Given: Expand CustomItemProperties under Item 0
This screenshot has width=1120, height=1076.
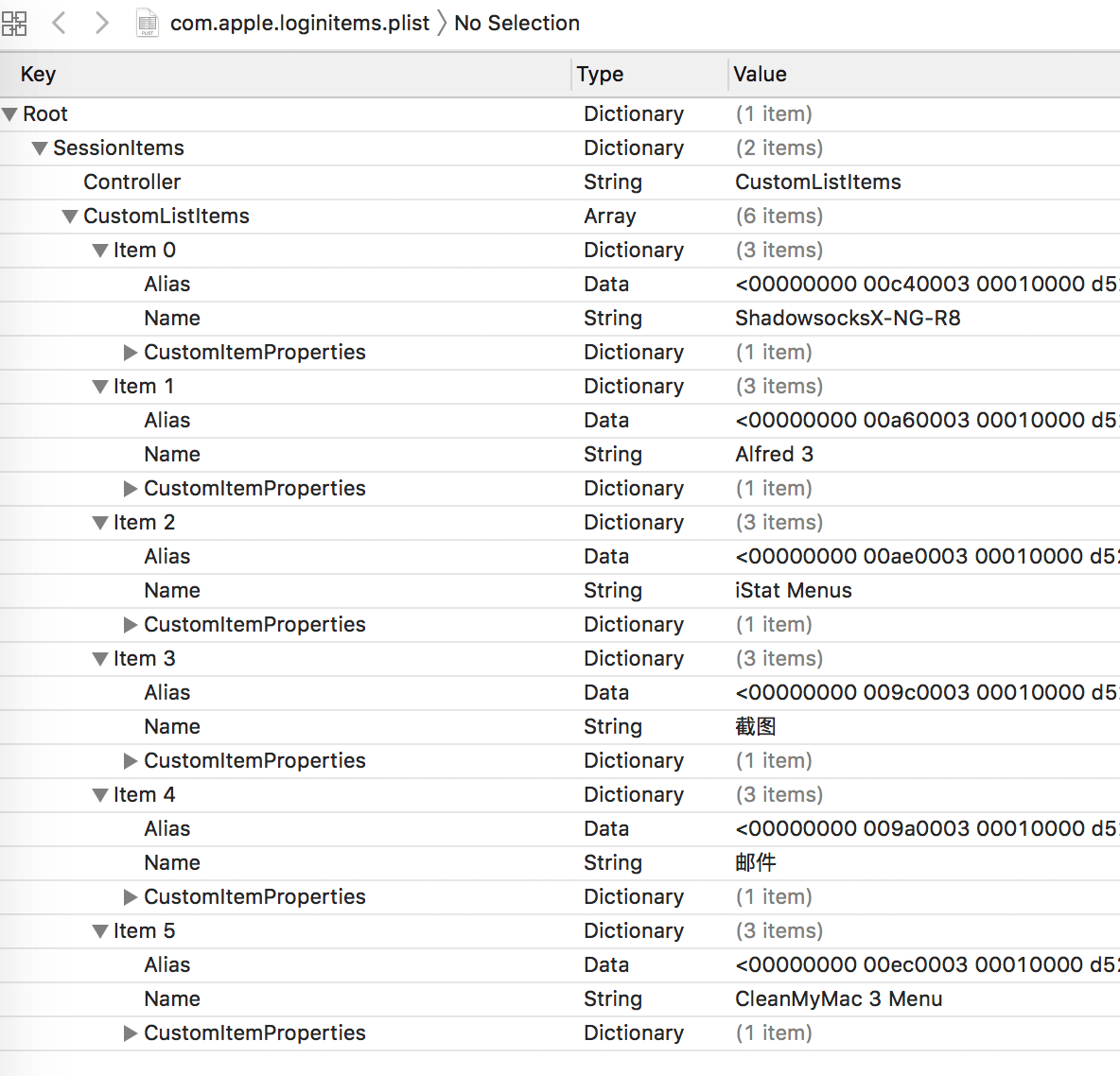Looking at the screenshot, I should coord(130,352).
